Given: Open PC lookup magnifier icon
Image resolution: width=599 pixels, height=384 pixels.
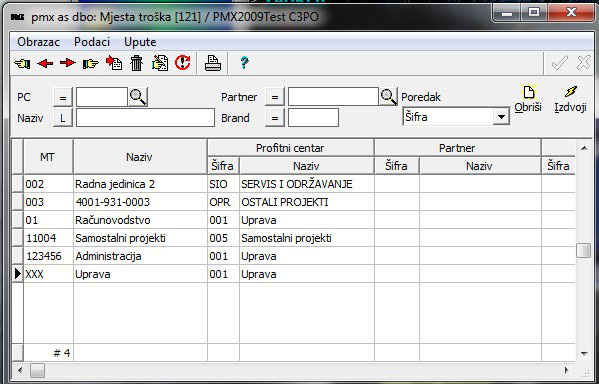Looking at the screenshot, I should pyautogui.click(x=138, y=97).
